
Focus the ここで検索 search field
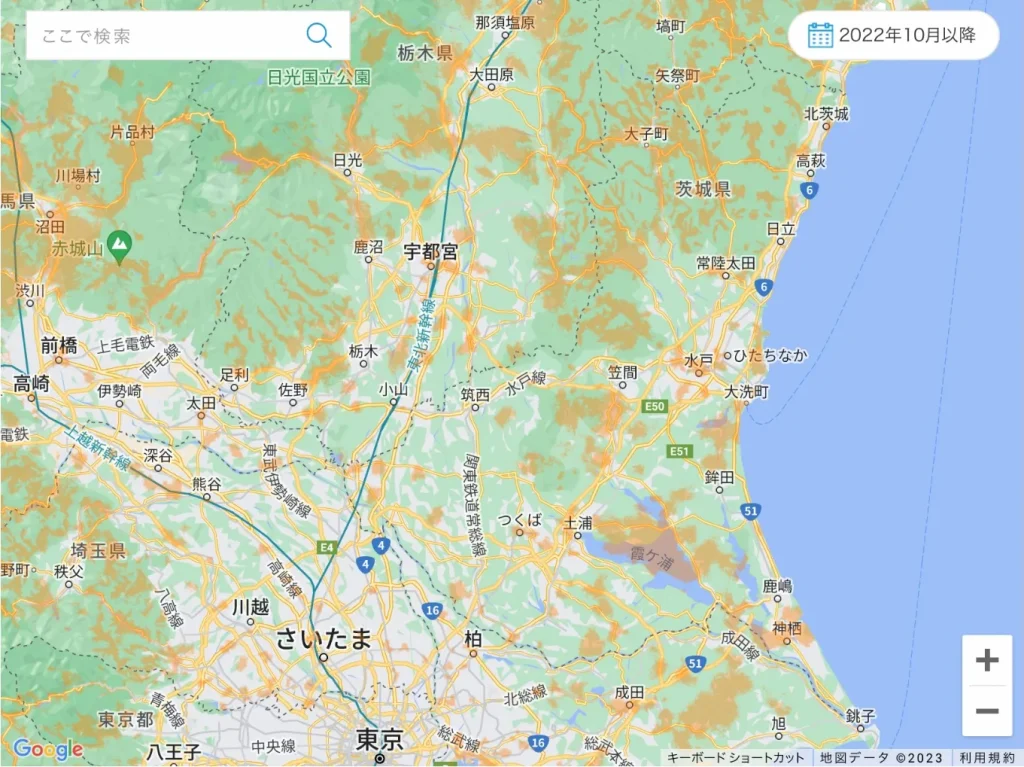[187, 35]
